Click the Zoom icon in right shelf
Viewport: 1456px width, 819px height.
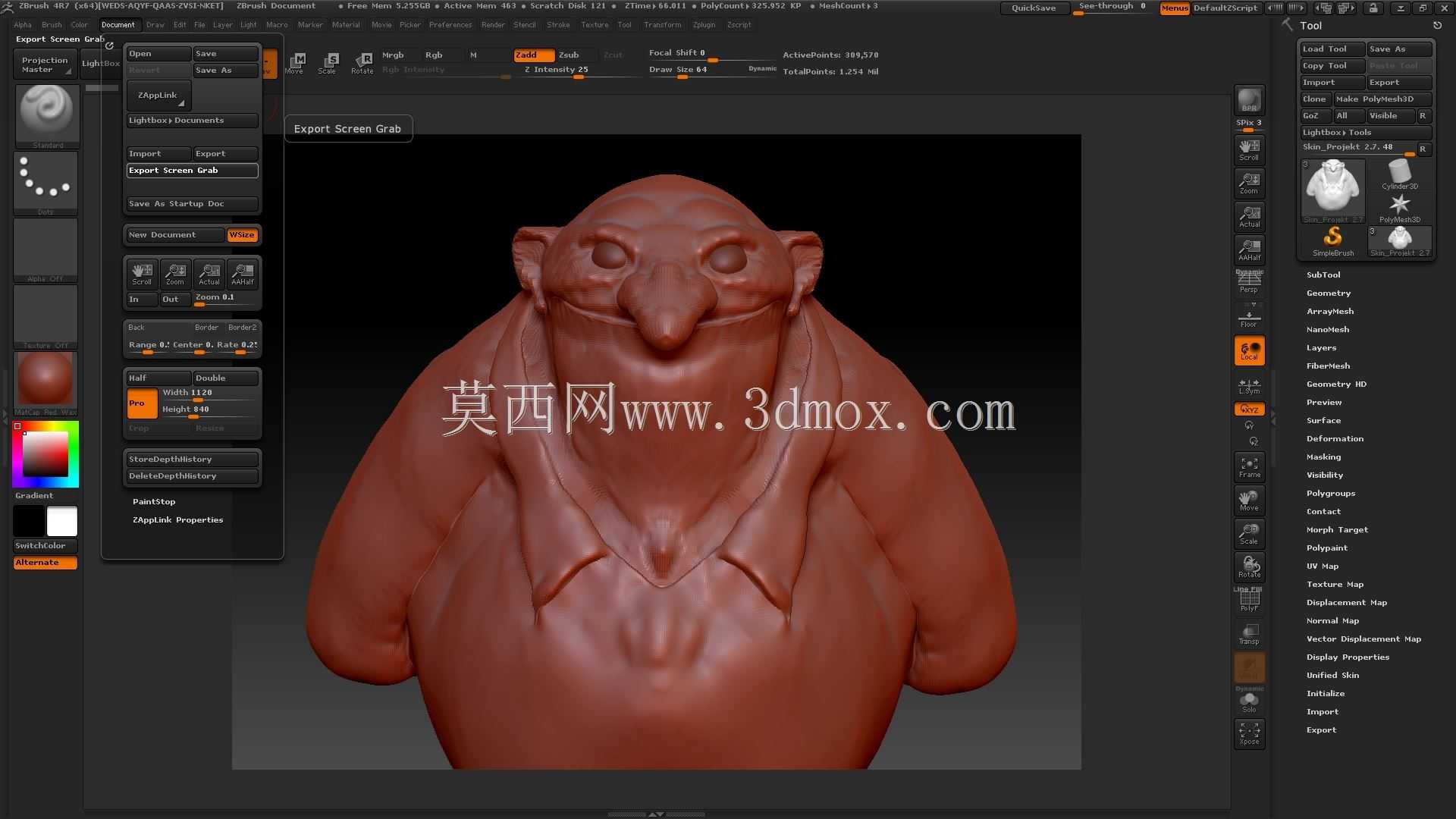pyautogui.click(x=1249, y=183)
